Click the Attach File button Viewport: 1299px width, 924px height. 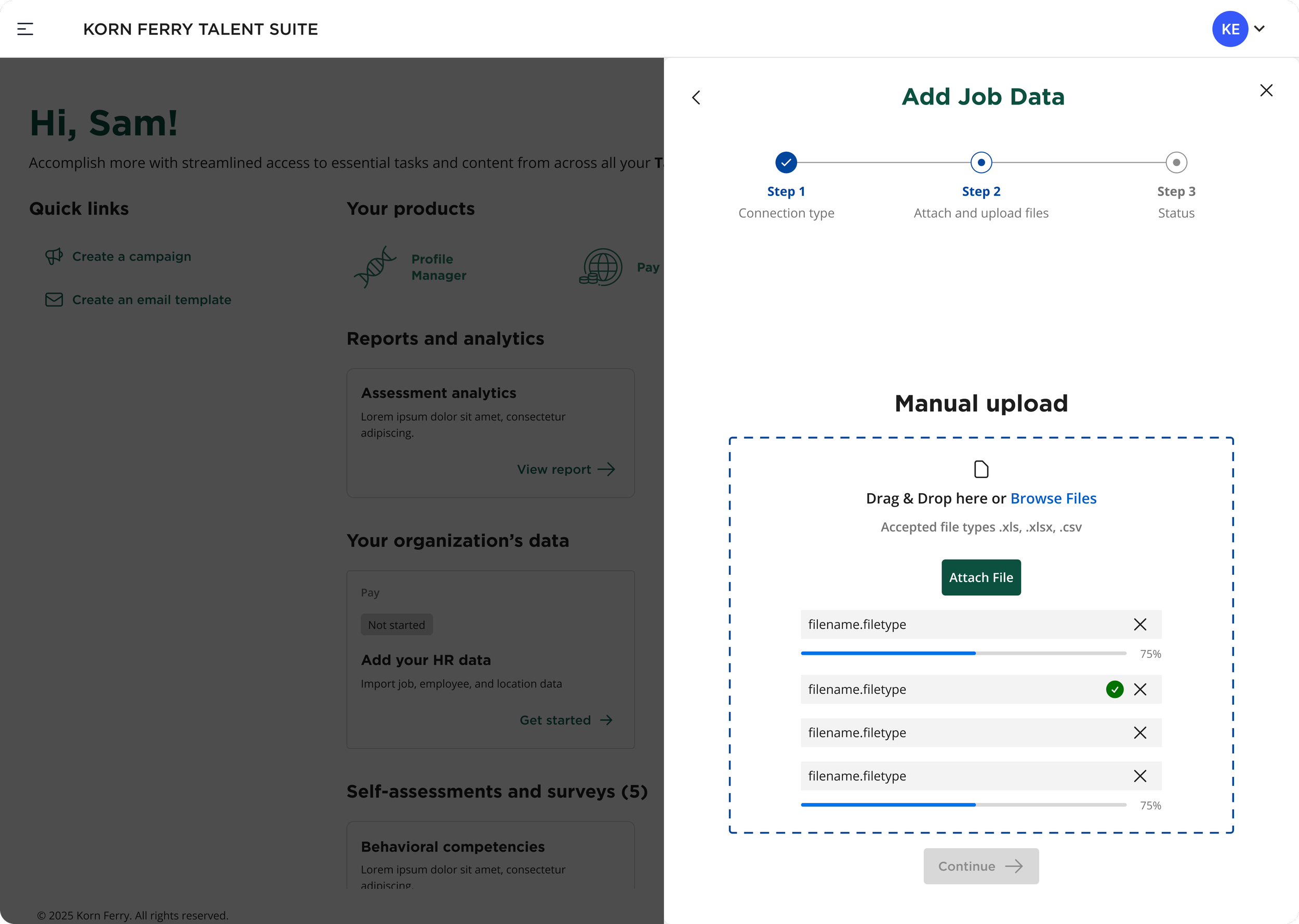click(x=980, y=577)
